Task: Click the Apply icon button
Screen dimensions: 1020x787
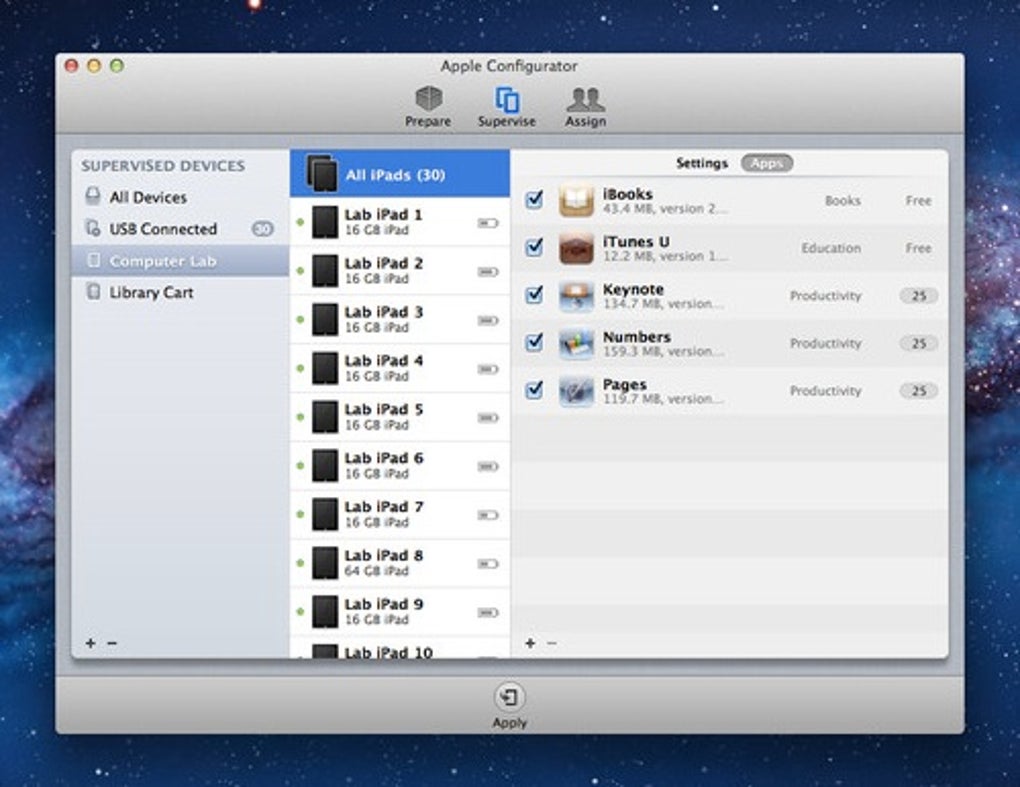Action: point(509,698)
